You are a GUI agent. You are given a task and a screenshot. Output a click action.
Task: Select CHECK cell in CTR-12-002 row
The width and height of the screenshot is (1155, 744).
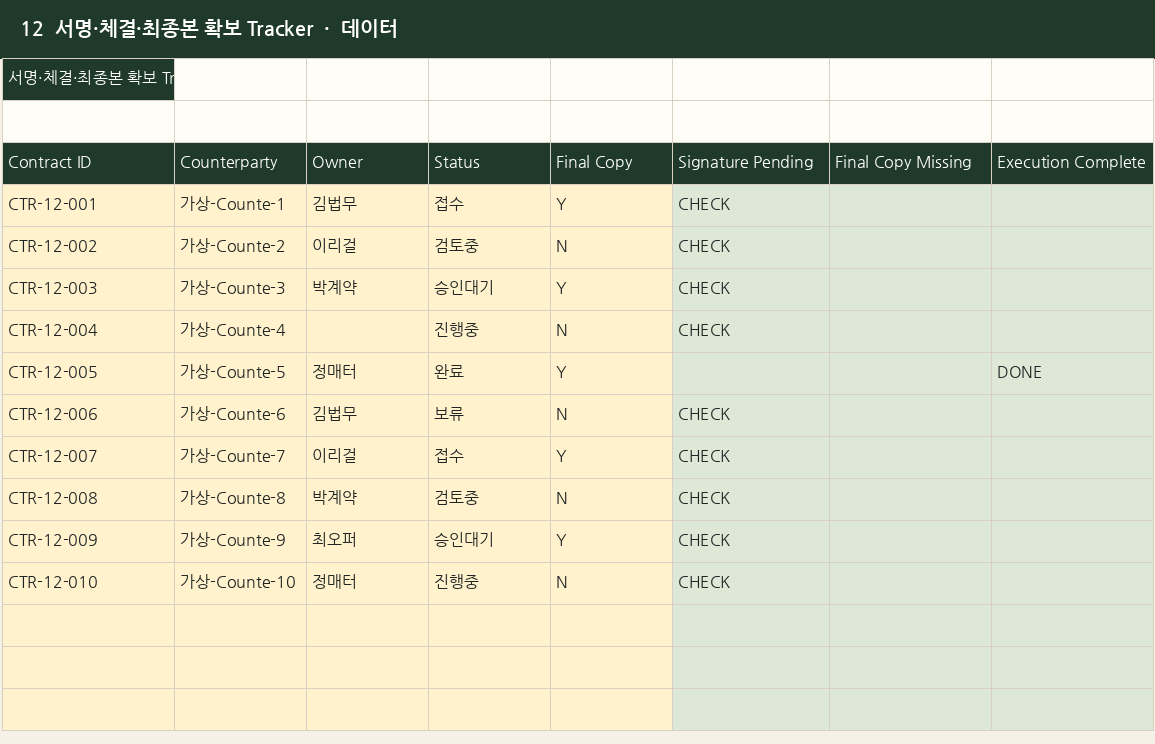pos(751,247)
